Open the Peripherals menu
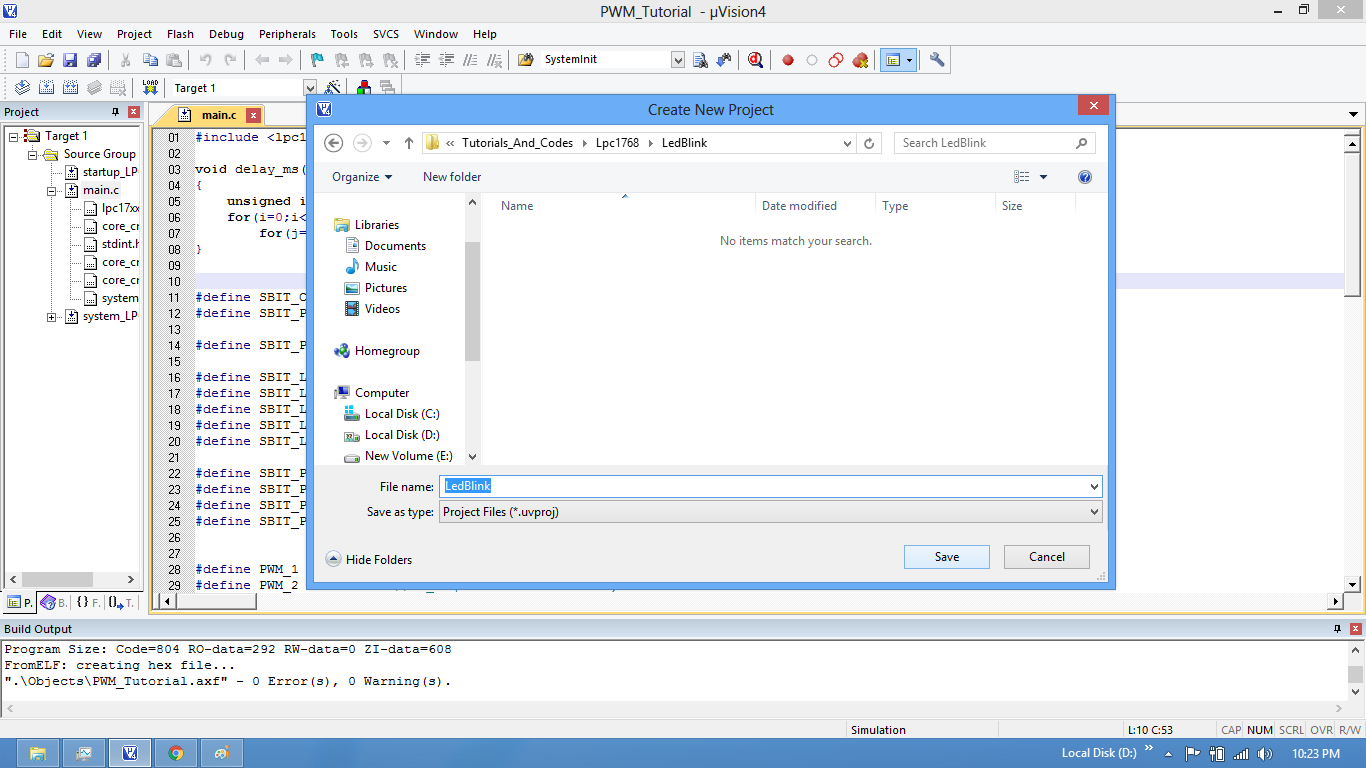This screenshot has width=1366, height=768. (x=287, y=34)
